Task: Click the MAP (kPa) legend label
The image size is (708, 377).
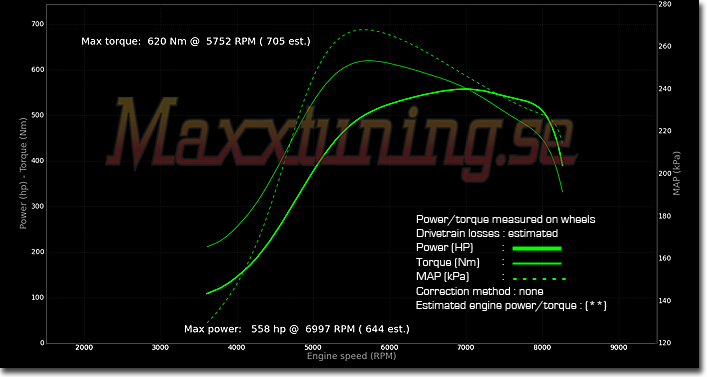Action: click(x=442, y=276)
